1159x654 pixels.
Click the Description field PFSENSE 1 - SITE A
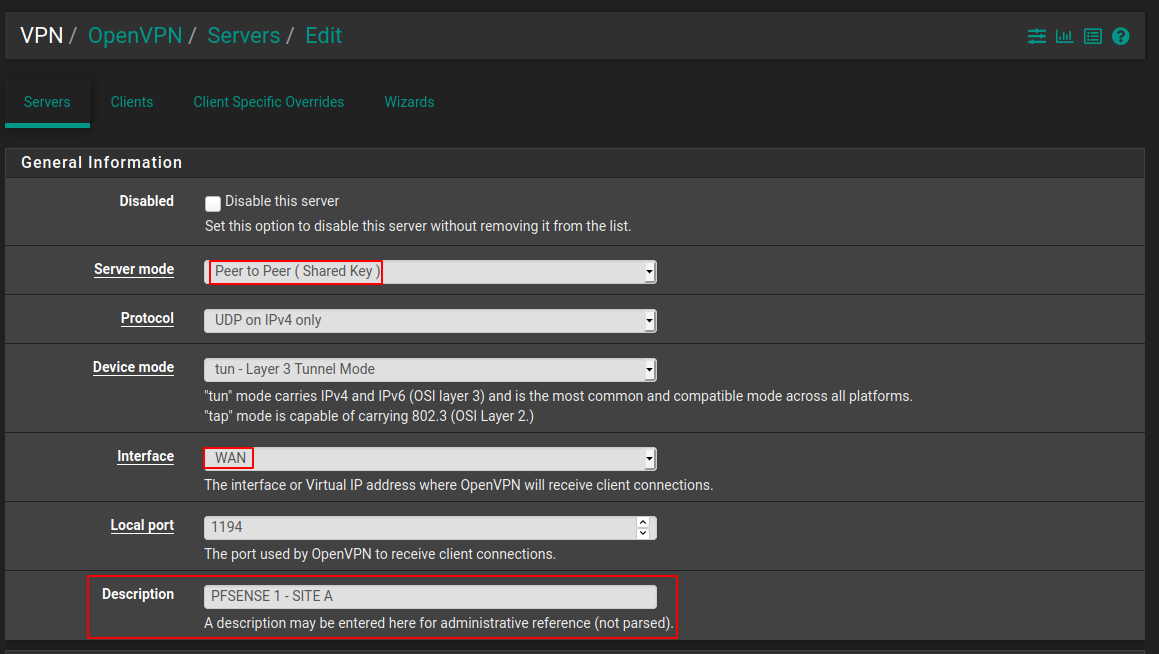(x=430, y=596)
